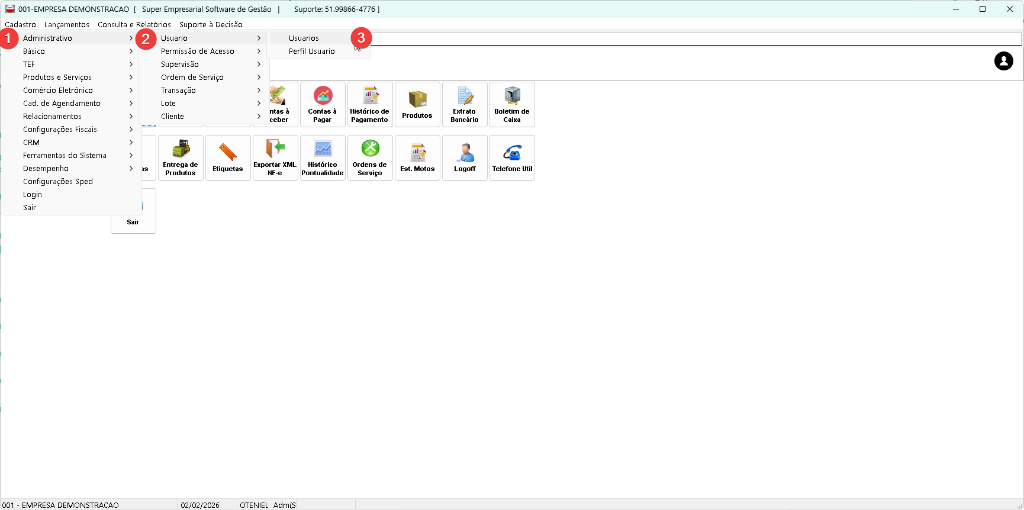Expand the Configurações Fiscais submenu
The height and width of the screenshot is (510, 1024).
pos(60,129)
